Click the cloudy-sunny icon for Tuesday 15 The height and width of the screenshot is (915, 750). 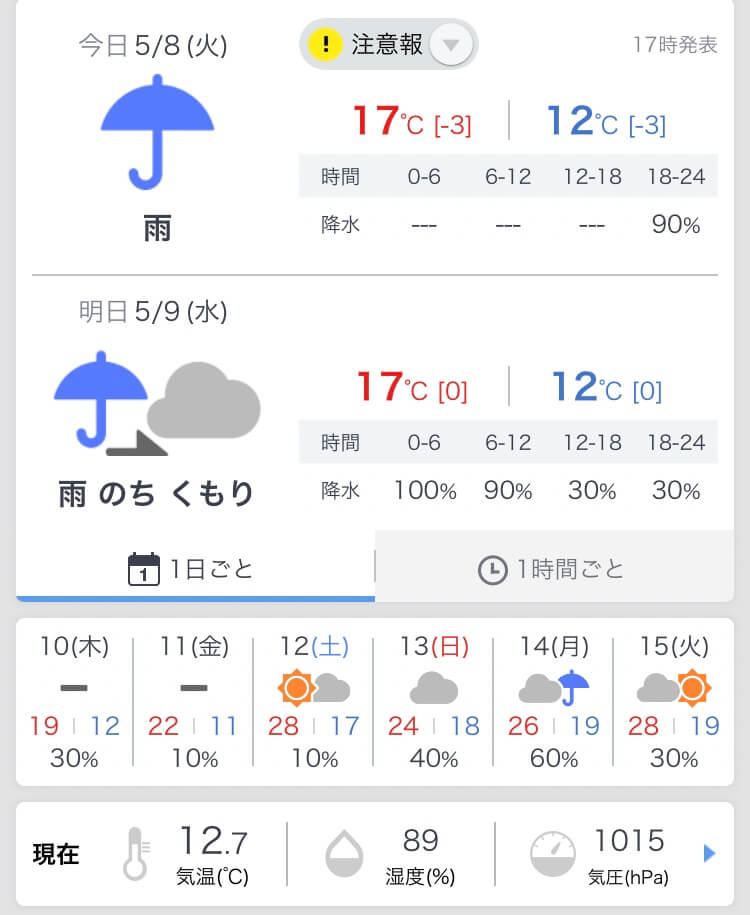673,688
